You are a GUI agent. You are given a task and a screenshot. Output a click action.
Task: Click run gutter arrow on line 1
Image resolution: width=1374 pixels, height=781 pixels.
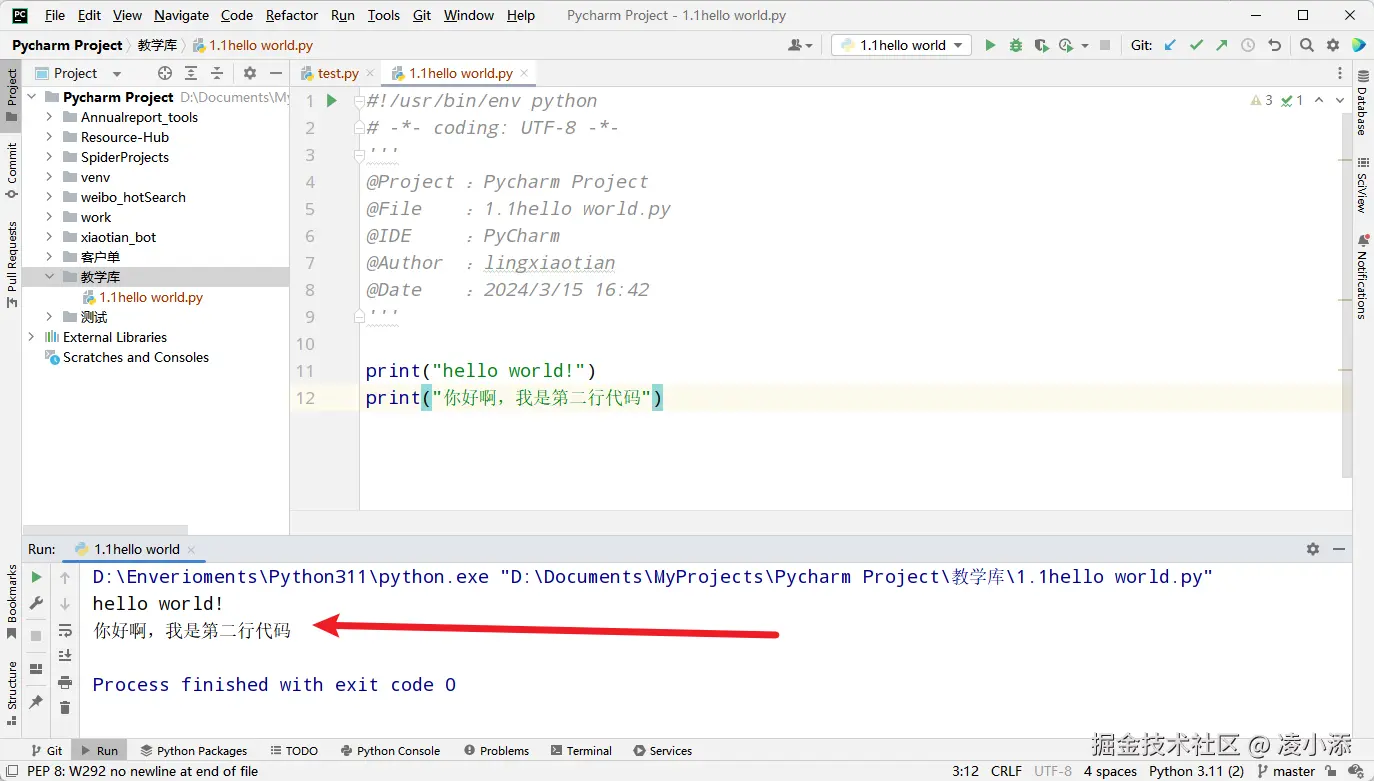332,101
